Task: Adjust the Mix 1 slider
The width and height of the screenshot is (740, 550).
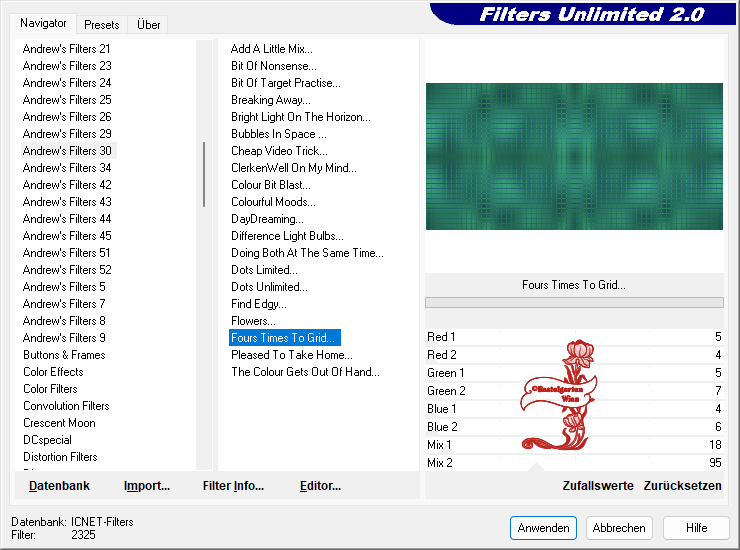Action: point(574,444)
